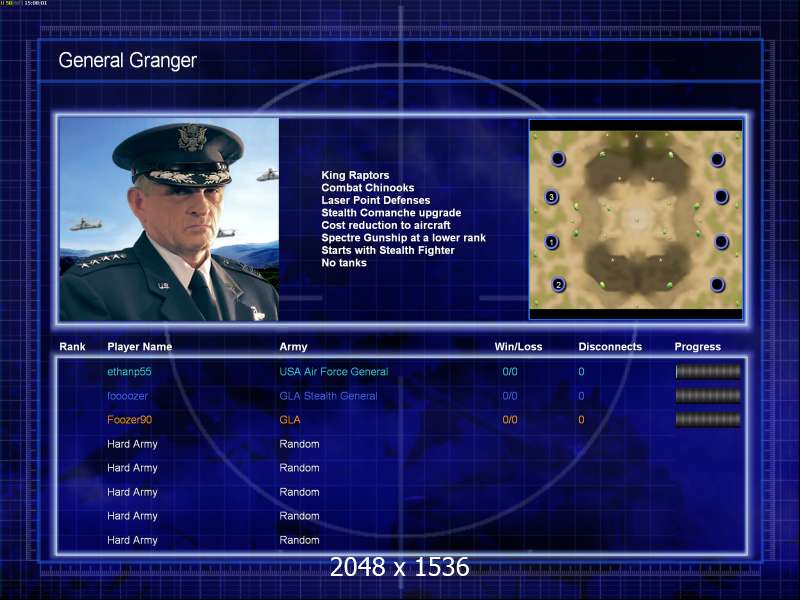Screen dimensions: 800x600
Task: Click the General Granger title
Action: click(x=128, y=61)
